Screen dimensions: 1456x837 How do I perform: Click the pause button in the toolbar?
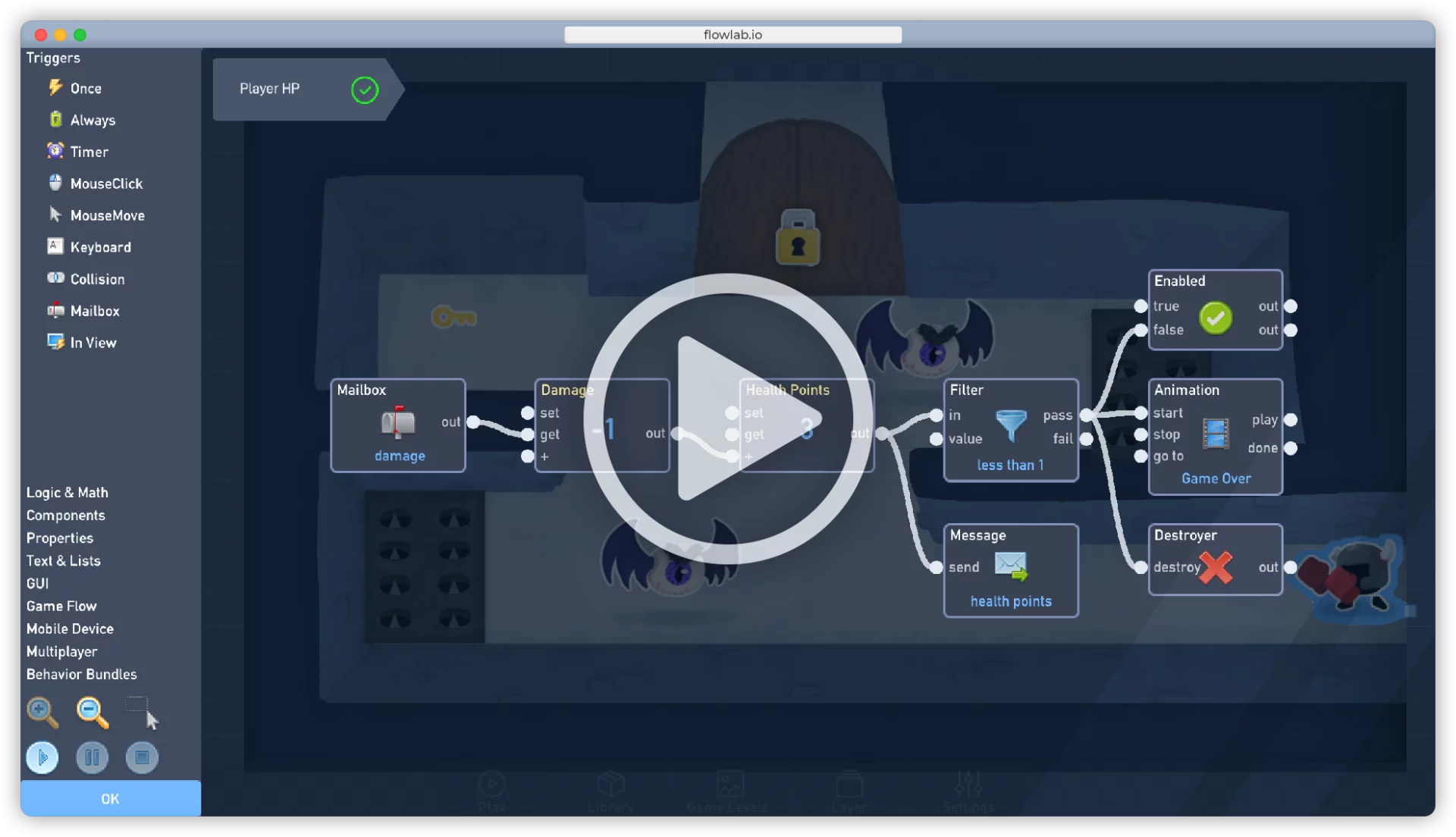91,757
